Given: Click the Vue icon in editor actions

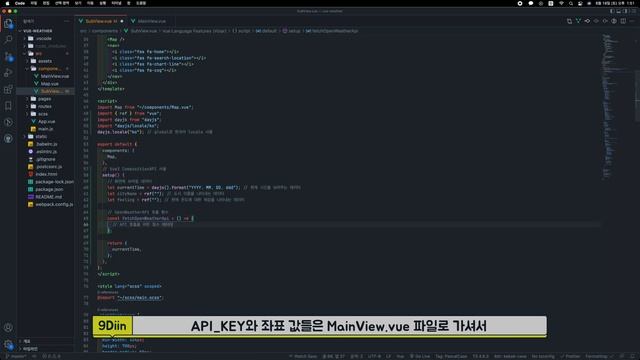Looking at the screenshot, I should pyautogui.click(x=578, y=21).
